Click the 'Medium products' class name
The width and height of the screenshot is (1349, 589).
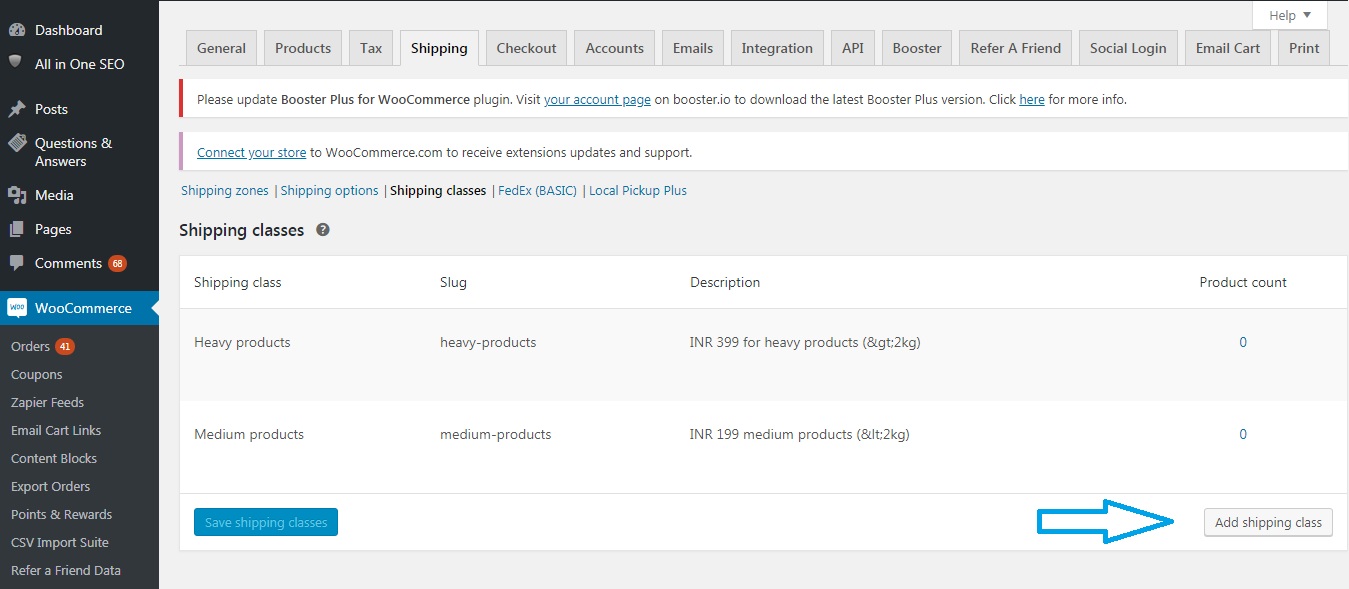(x=249, y=434)
